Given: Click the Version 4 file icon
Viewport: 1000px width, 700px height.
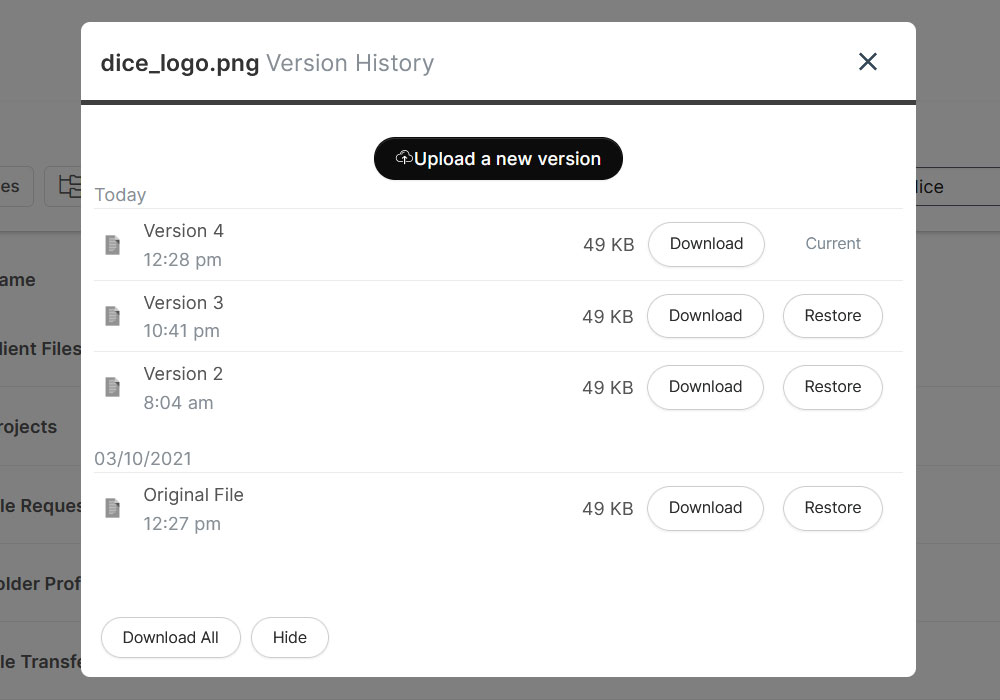Looking at the screenshot, I should pos(113,245).
